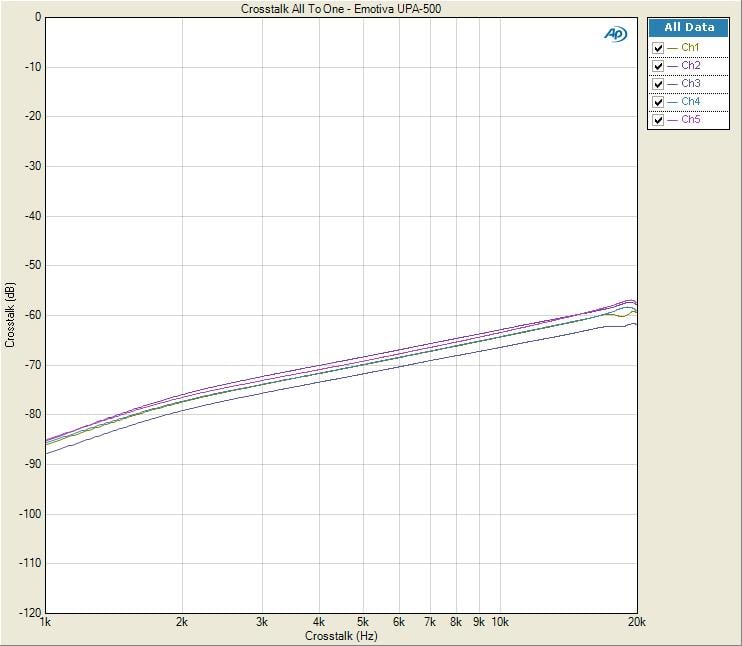This screenshot has height=646, width=742.
Task: Click the Ch1 line color swatch
Action: (673, 48)
